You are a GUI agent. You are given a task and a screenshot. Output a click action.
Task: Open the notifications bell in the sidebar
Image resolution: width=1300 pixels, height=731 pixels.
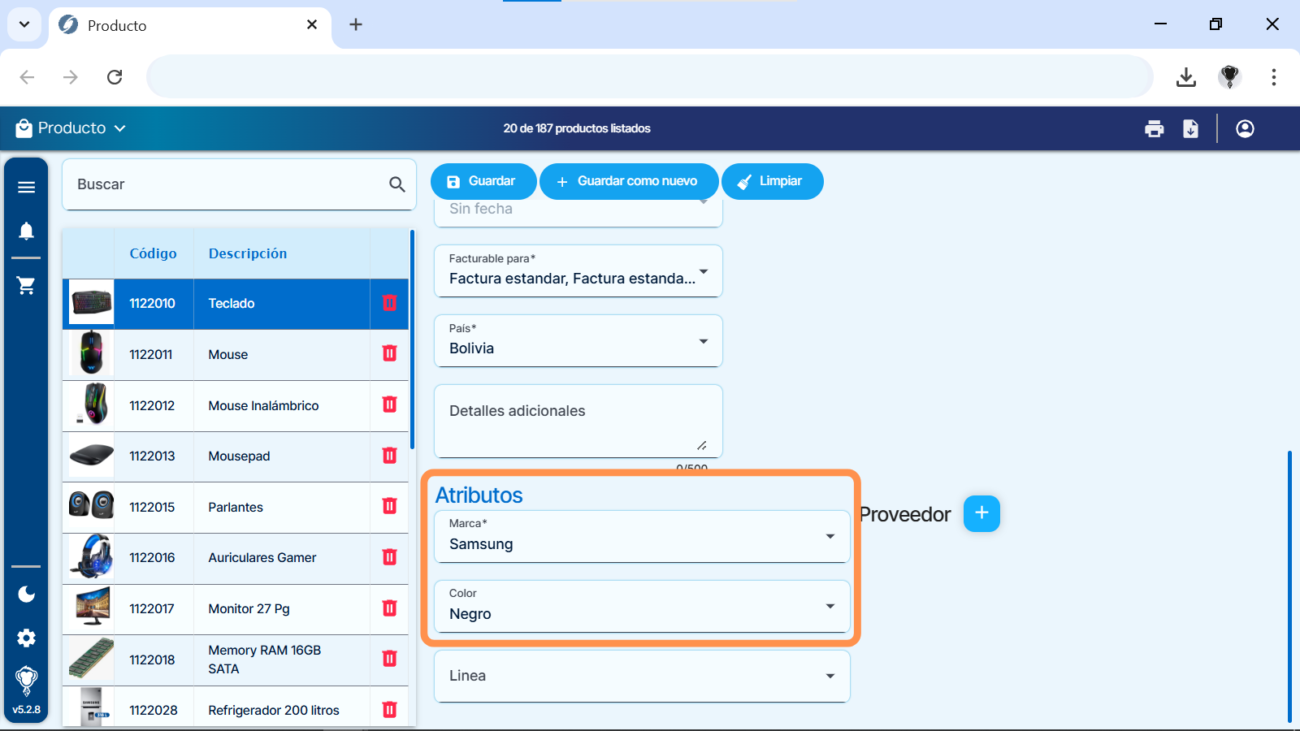click(26, 231)
